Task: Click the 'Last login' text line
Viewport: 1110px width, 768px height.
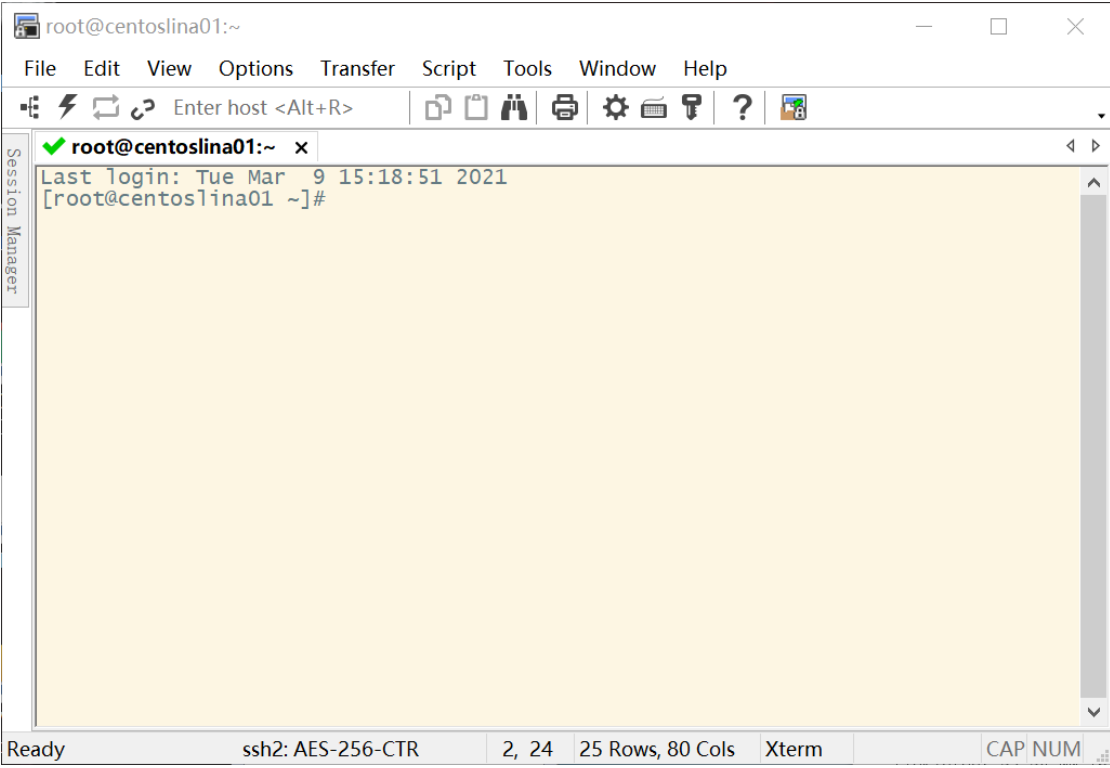Action: 274,177
